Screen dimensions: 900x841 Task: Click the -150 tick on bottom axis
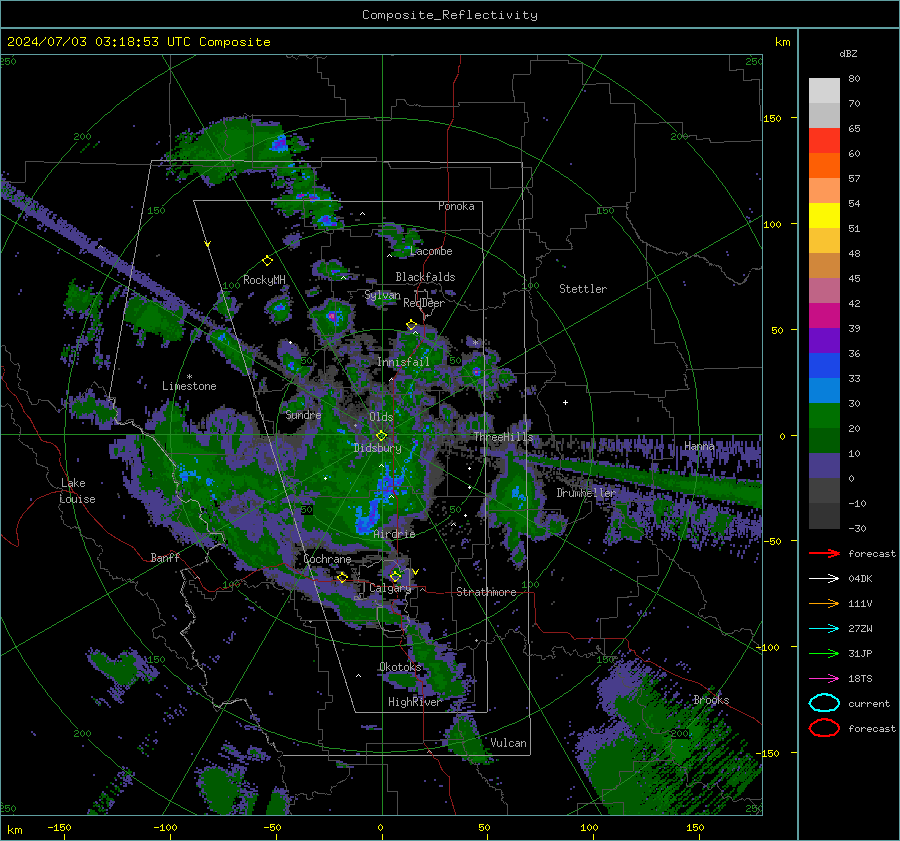pyautogui.click(x=59, y=827)
